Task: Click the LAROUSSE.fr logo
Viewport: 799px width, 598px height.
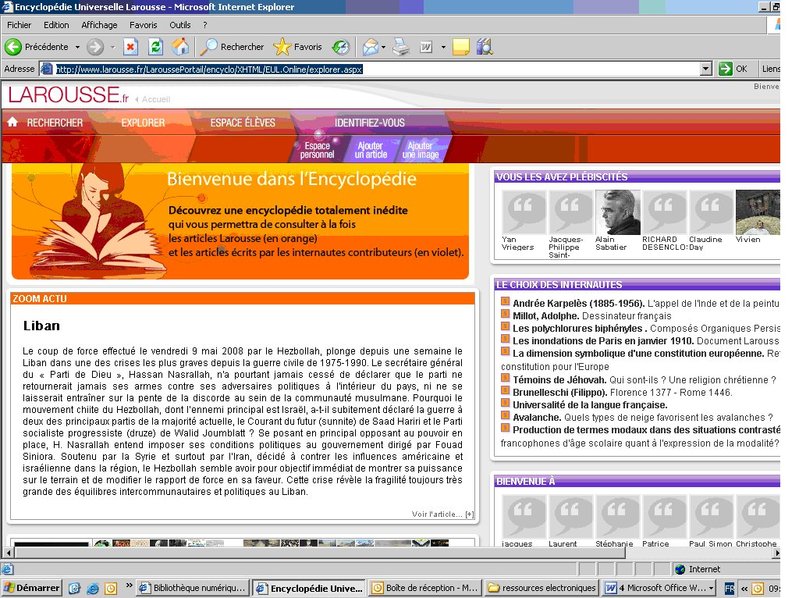Action: click(68, 95)
